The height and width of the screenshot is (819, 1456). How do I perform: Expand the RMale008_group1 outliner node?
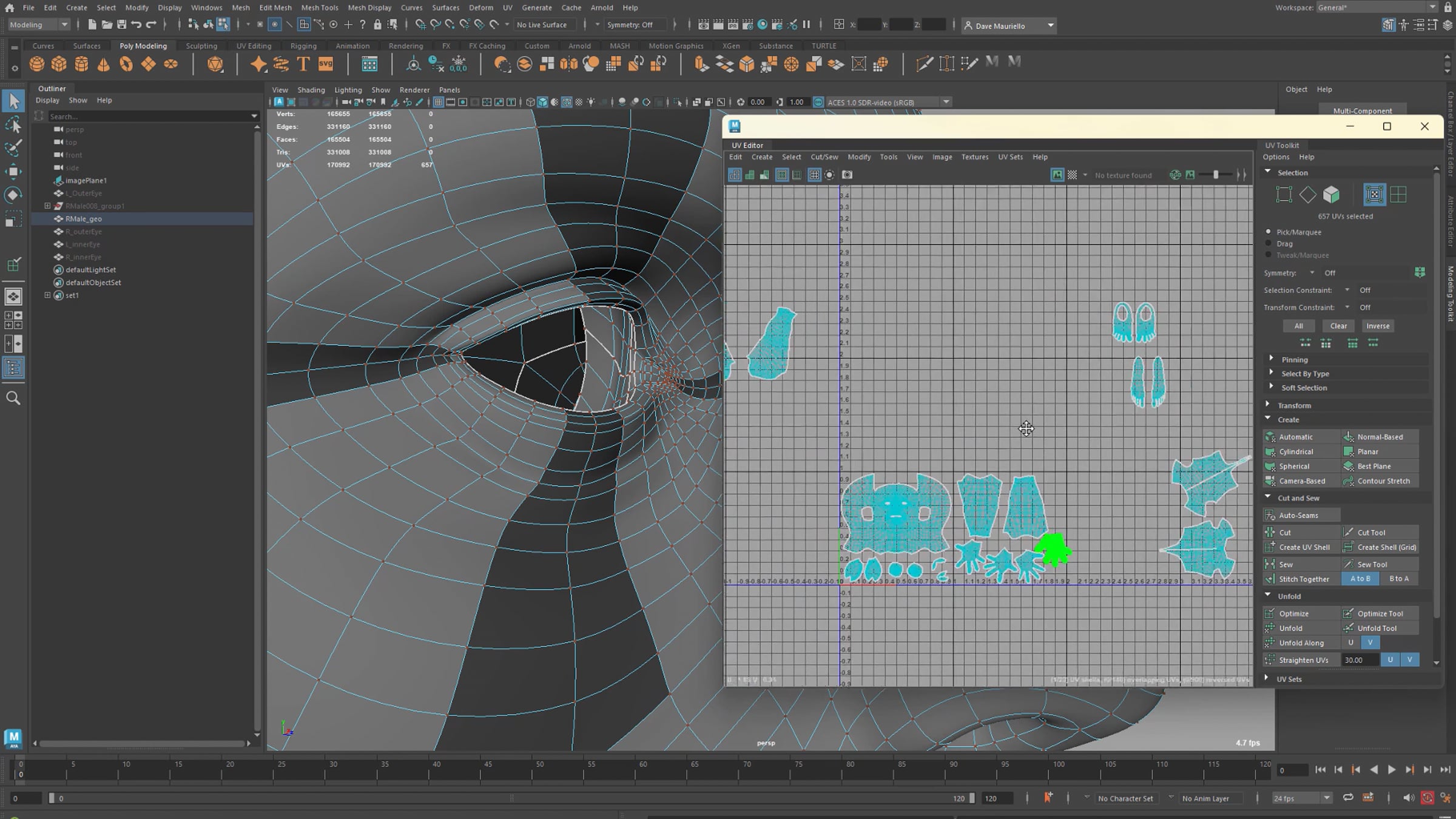(47, 206)
